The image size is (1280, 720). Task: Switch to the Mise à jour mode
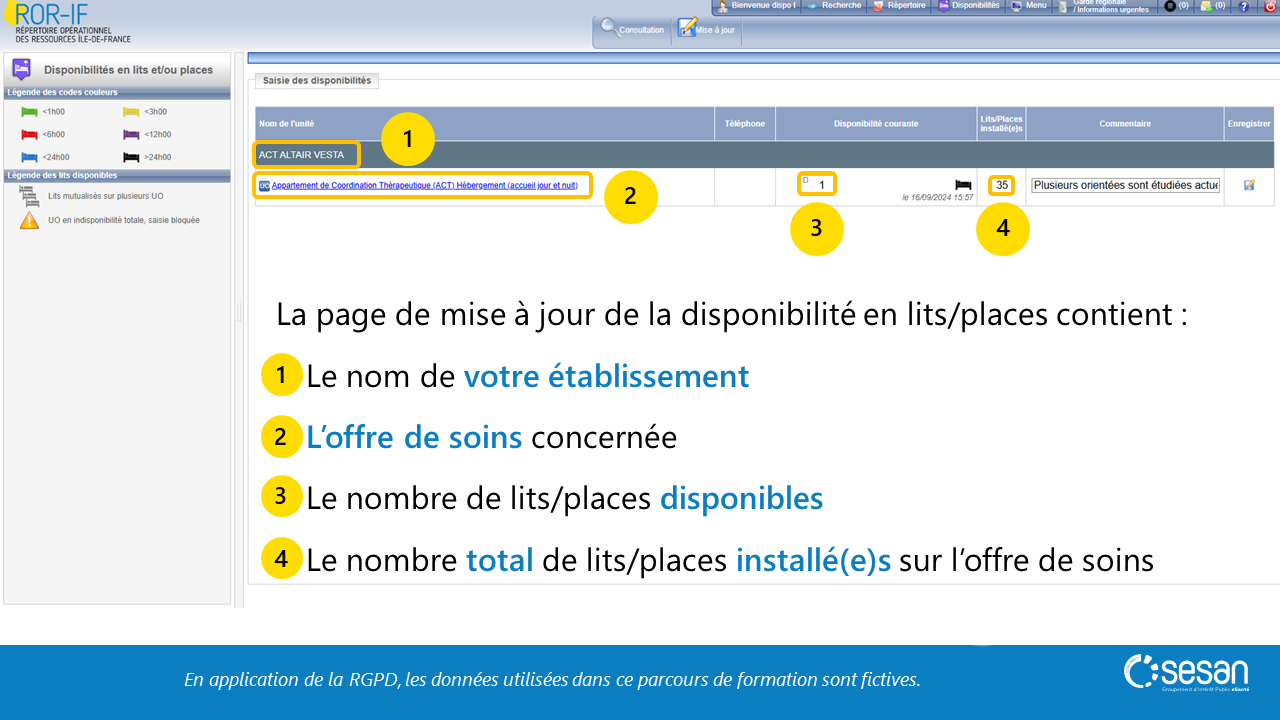[x=706, y=29]
